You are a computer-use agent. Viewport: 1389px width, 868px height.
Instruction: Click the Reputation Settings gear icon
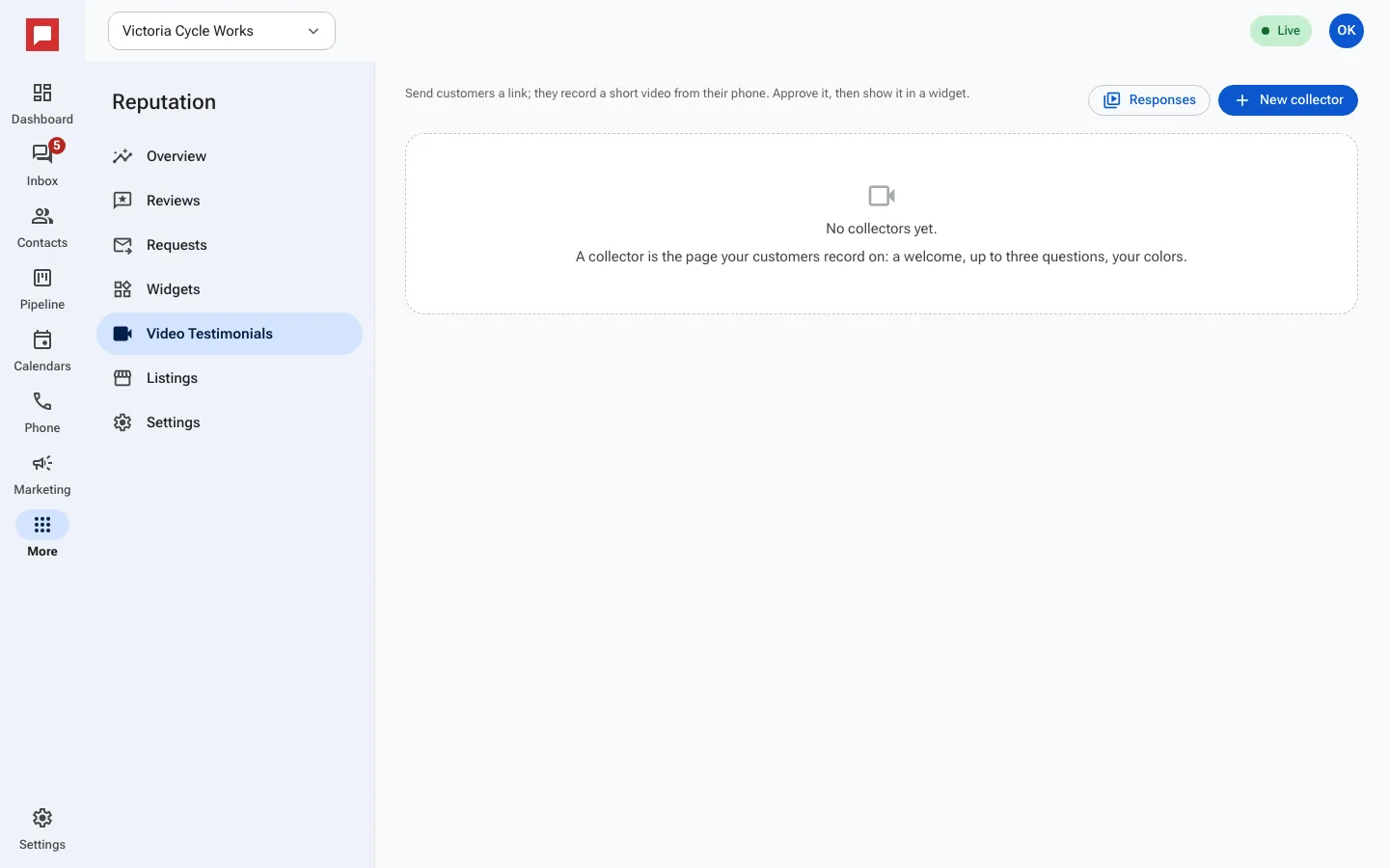[x=123, y=422]
